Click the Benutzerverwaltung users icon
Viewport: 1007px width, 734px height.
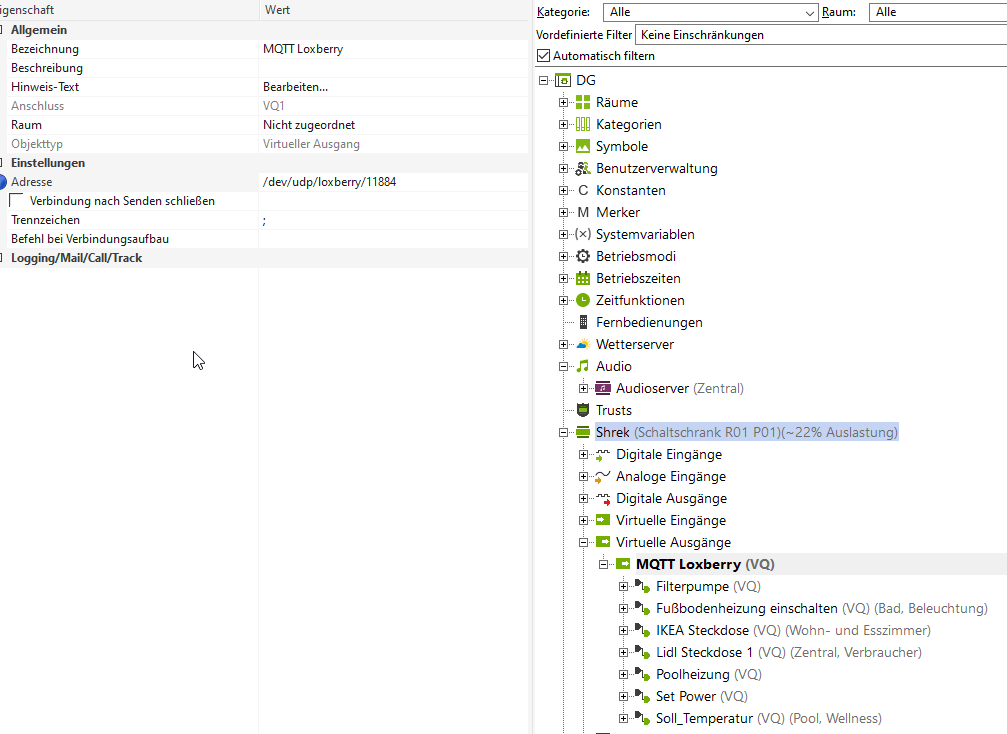pos(583,168)
